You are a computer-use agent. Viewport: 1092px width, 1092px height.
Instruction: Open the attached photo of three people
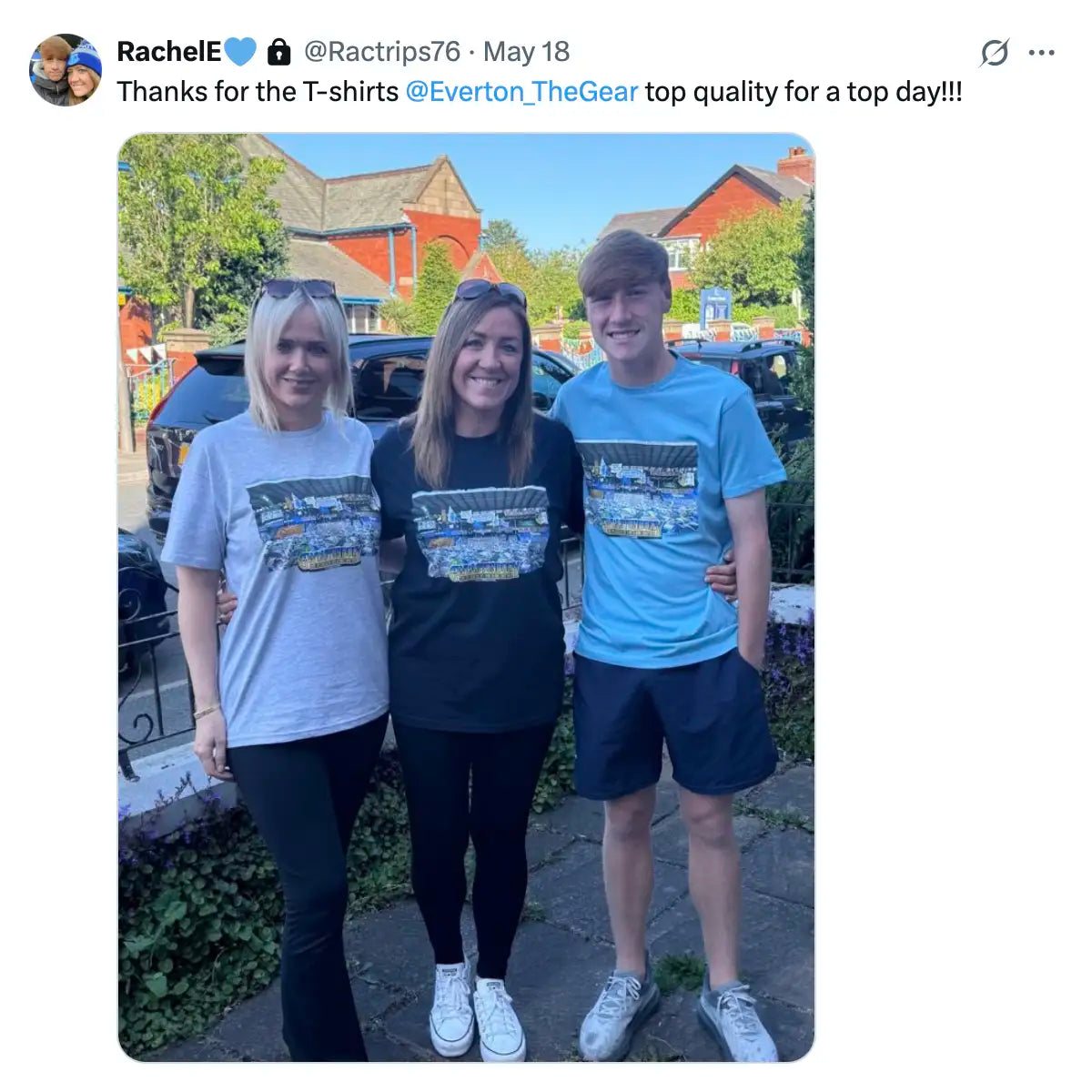pyautogui.click(x=466, y=597)
